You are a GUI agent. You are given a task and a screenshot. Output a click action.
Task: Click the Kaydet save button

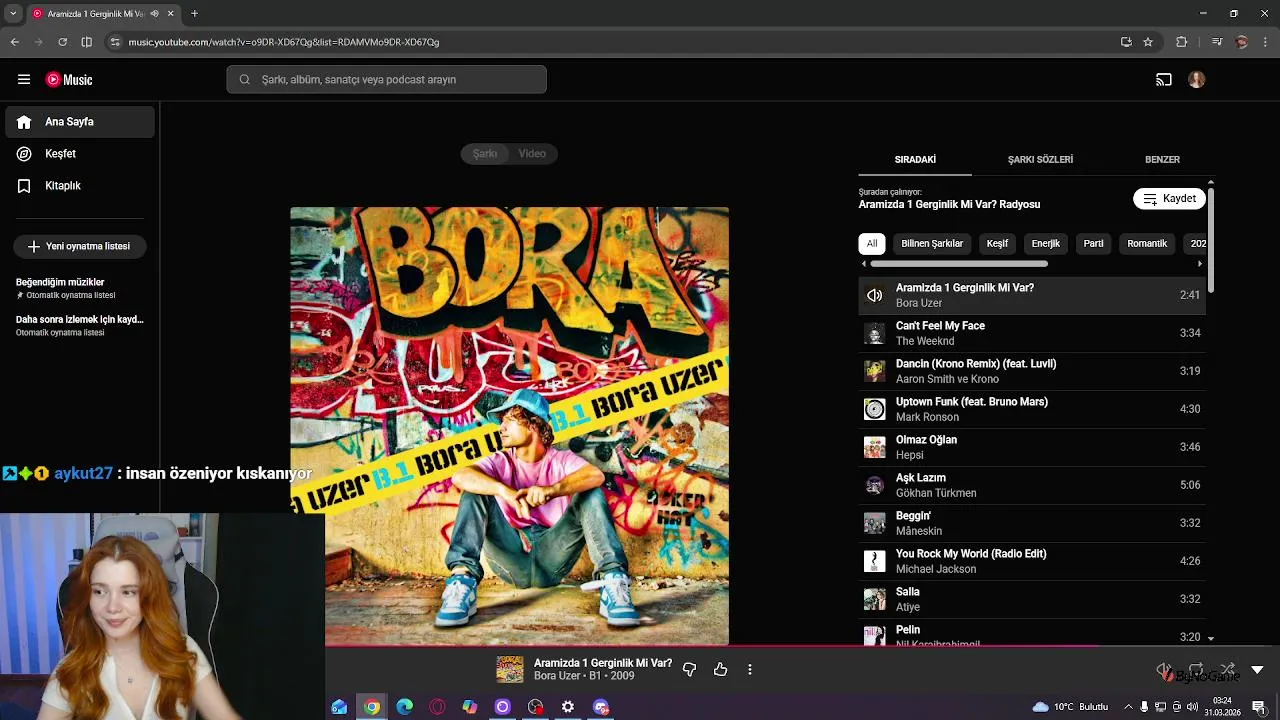pyautogui.click(x=1169, y=199)
